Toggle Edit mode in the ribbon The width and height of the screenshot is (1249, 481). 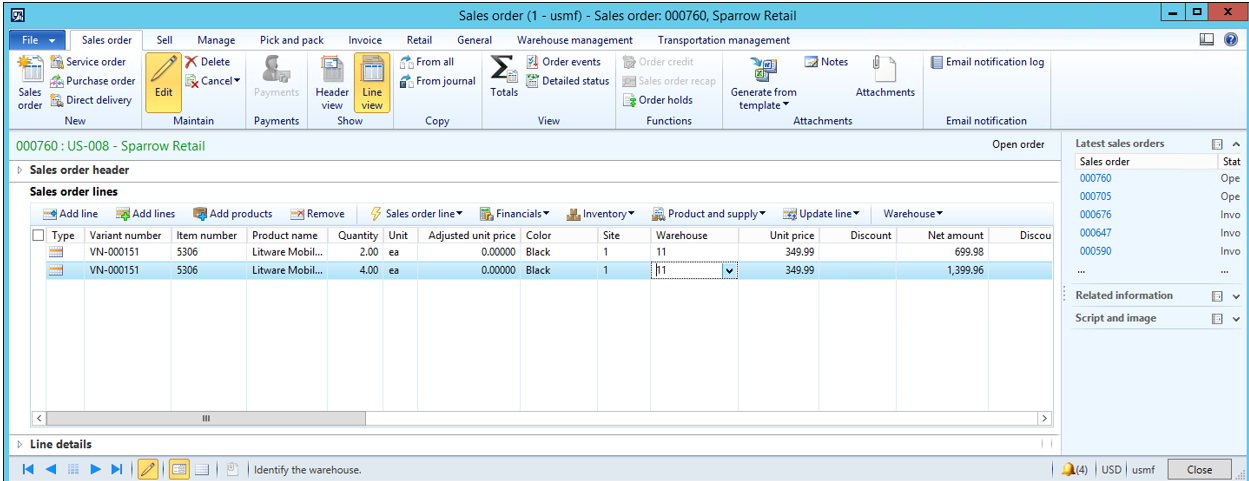click(163, 80)
